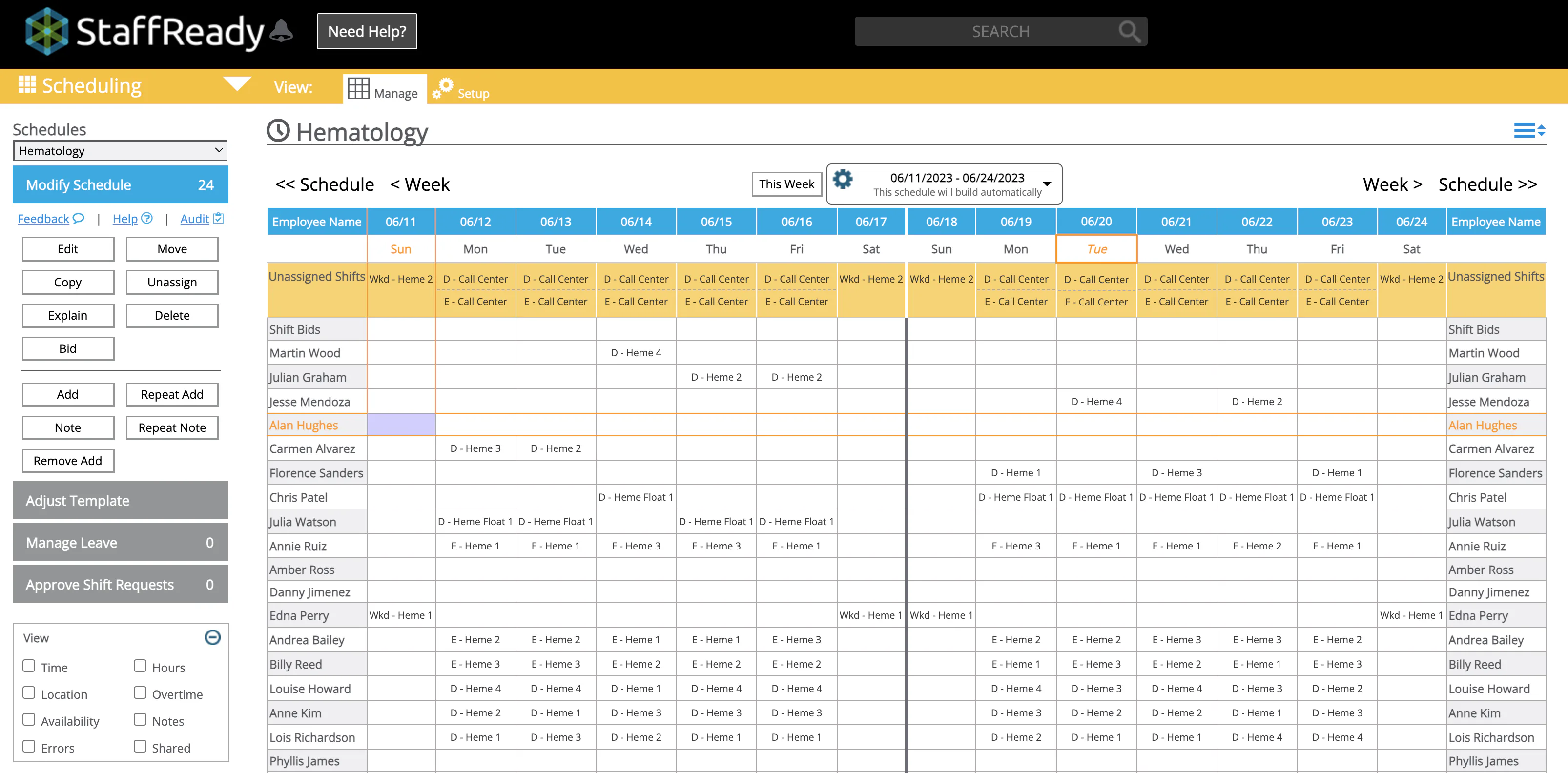Select the 06/20 column header

tap(1096, 221)
